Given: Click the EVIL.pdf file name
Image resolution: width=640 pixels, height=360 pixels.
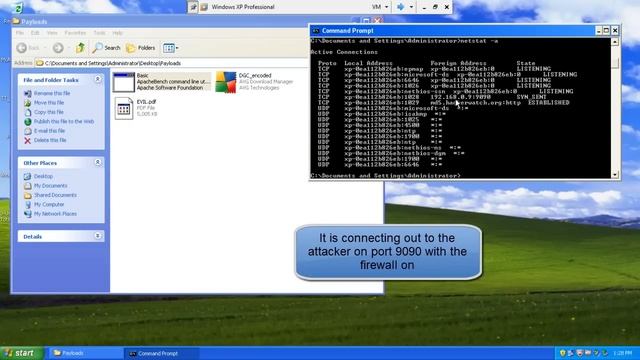Looking at the screenshot, I should [146, 102].
